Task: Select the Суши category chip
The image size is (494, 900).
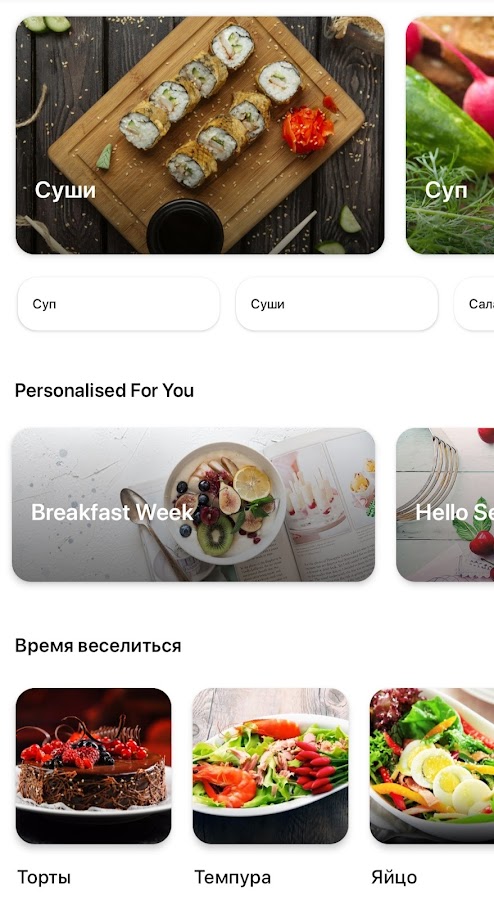Action: pyautogui.click(x=337, y=304)
